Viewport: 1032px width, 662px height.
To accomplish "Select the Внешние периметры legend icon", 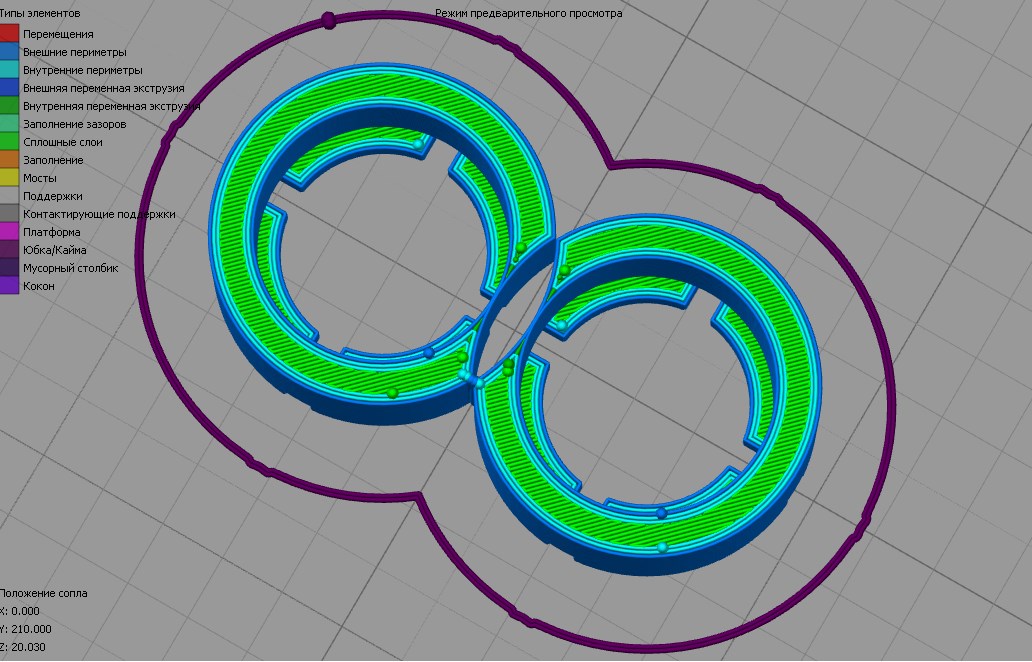I will [10, 49].
